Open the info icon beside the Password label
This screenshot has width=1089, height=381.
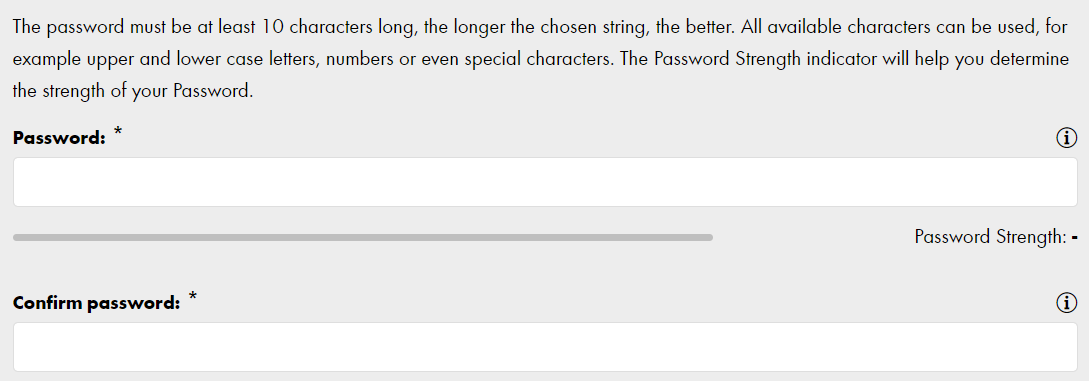pos(1066,138)
